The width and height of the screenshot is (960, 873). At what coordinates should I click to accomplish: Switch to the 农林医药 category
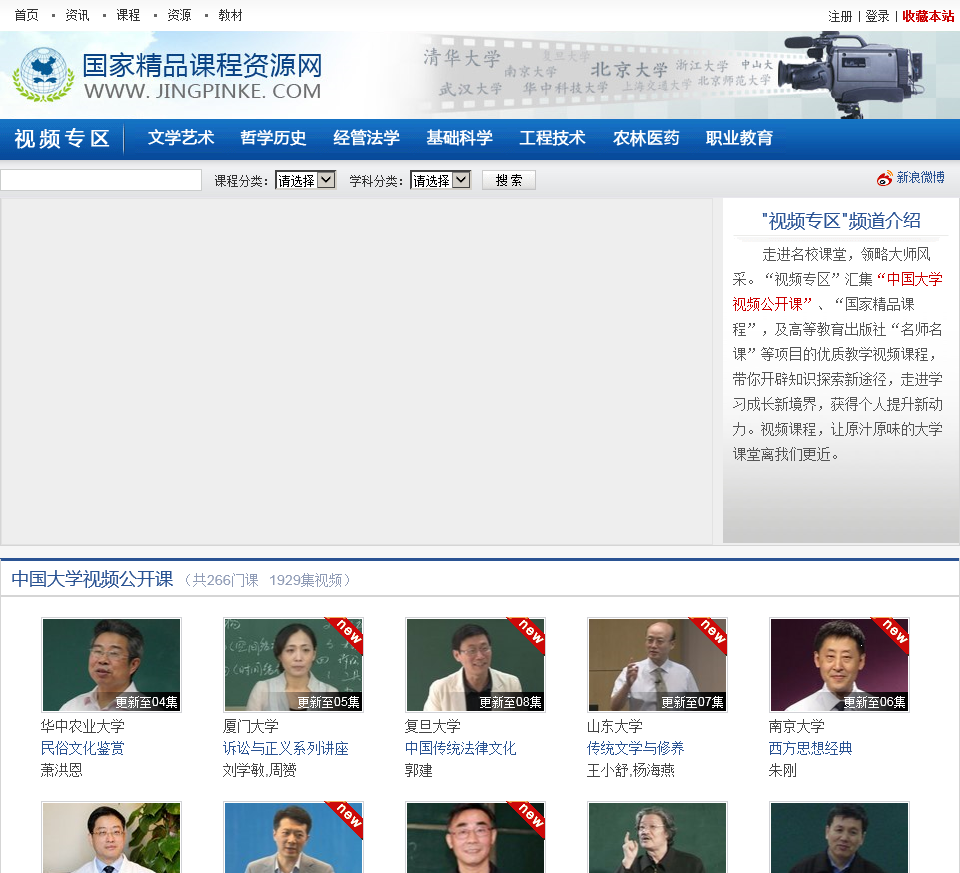646,138
